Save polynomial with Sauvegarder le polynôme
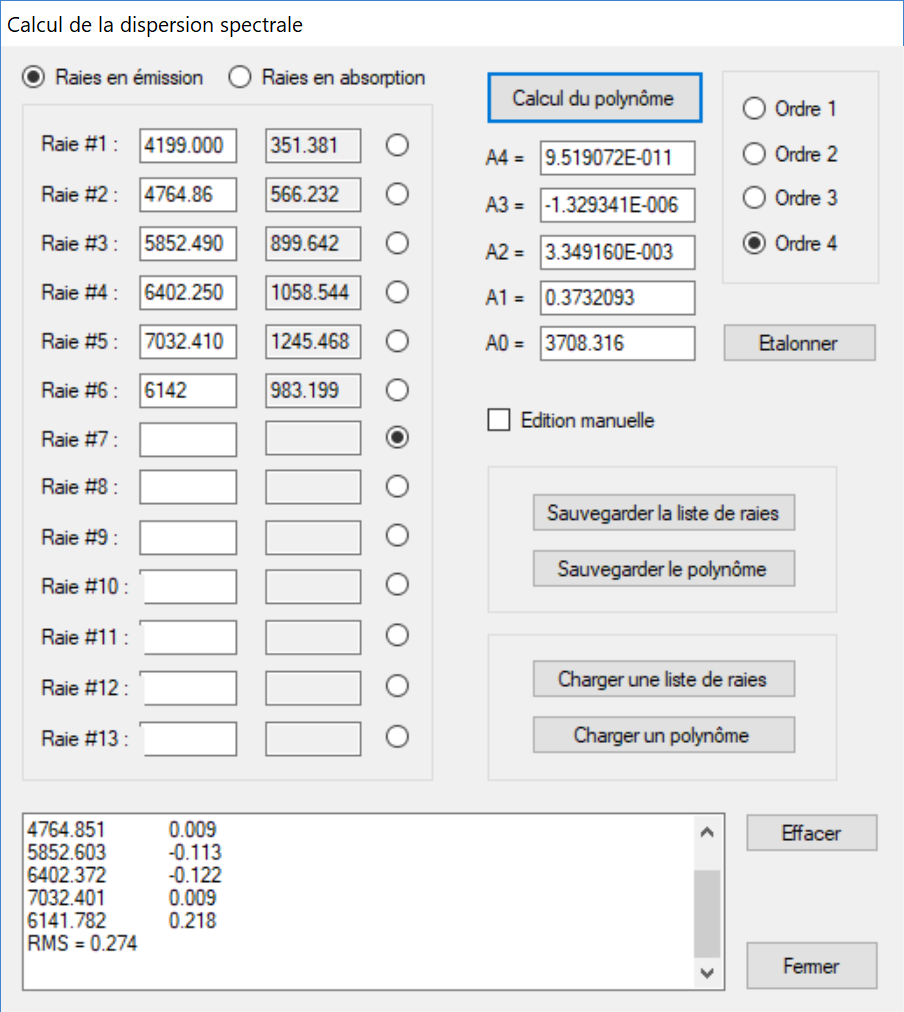Image resolution: width=904 pixels, height=1012 pixels. coord(663,569)
